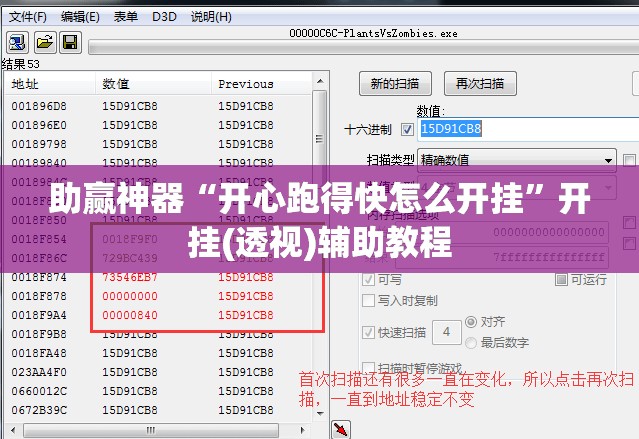Select address row 0018F9A4
Viewport: 639px width, 439px height.
(x=158, y=315)
